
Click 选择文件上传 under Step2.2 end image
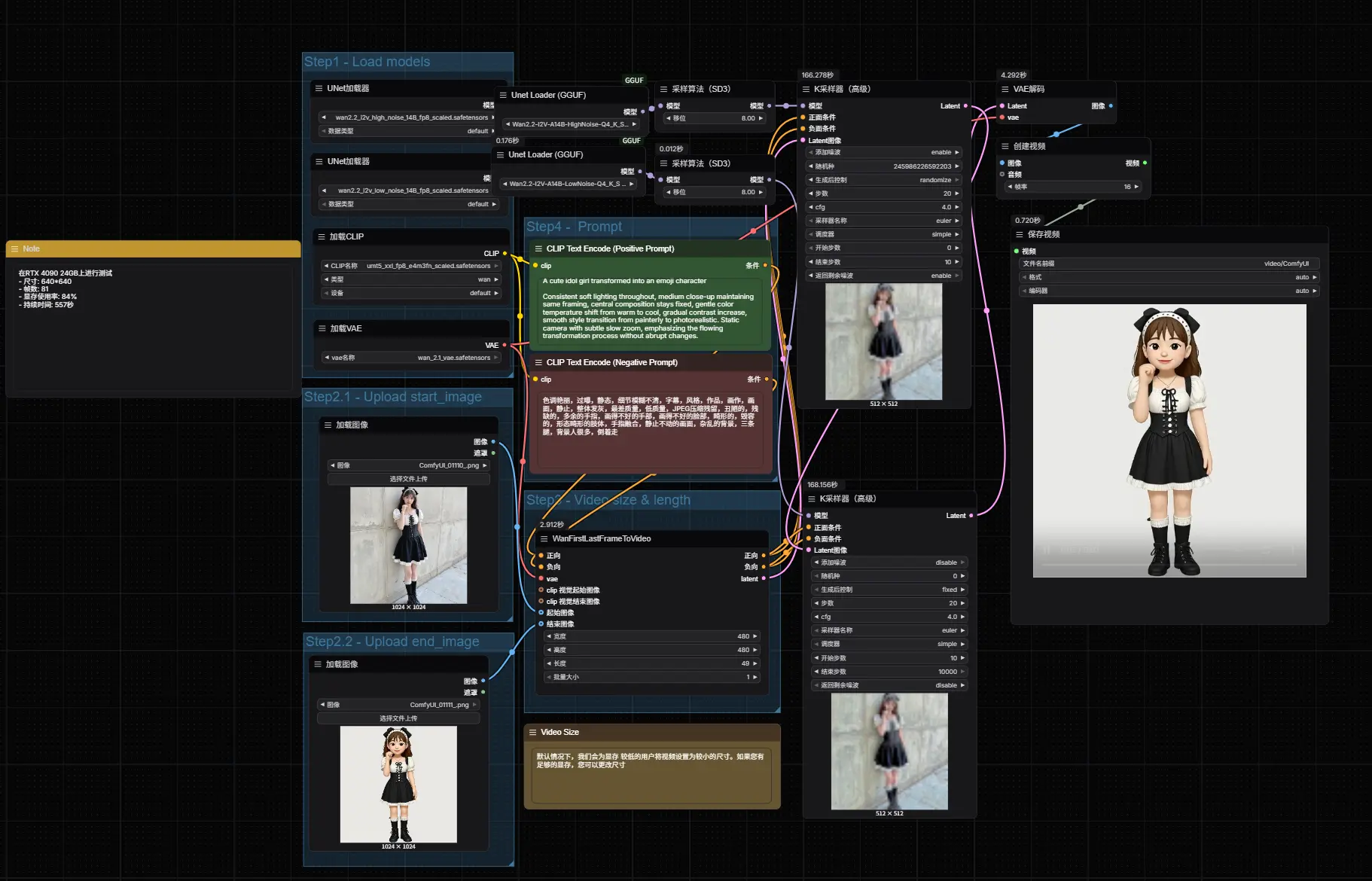pyautogui.click(x=398, y=718)
